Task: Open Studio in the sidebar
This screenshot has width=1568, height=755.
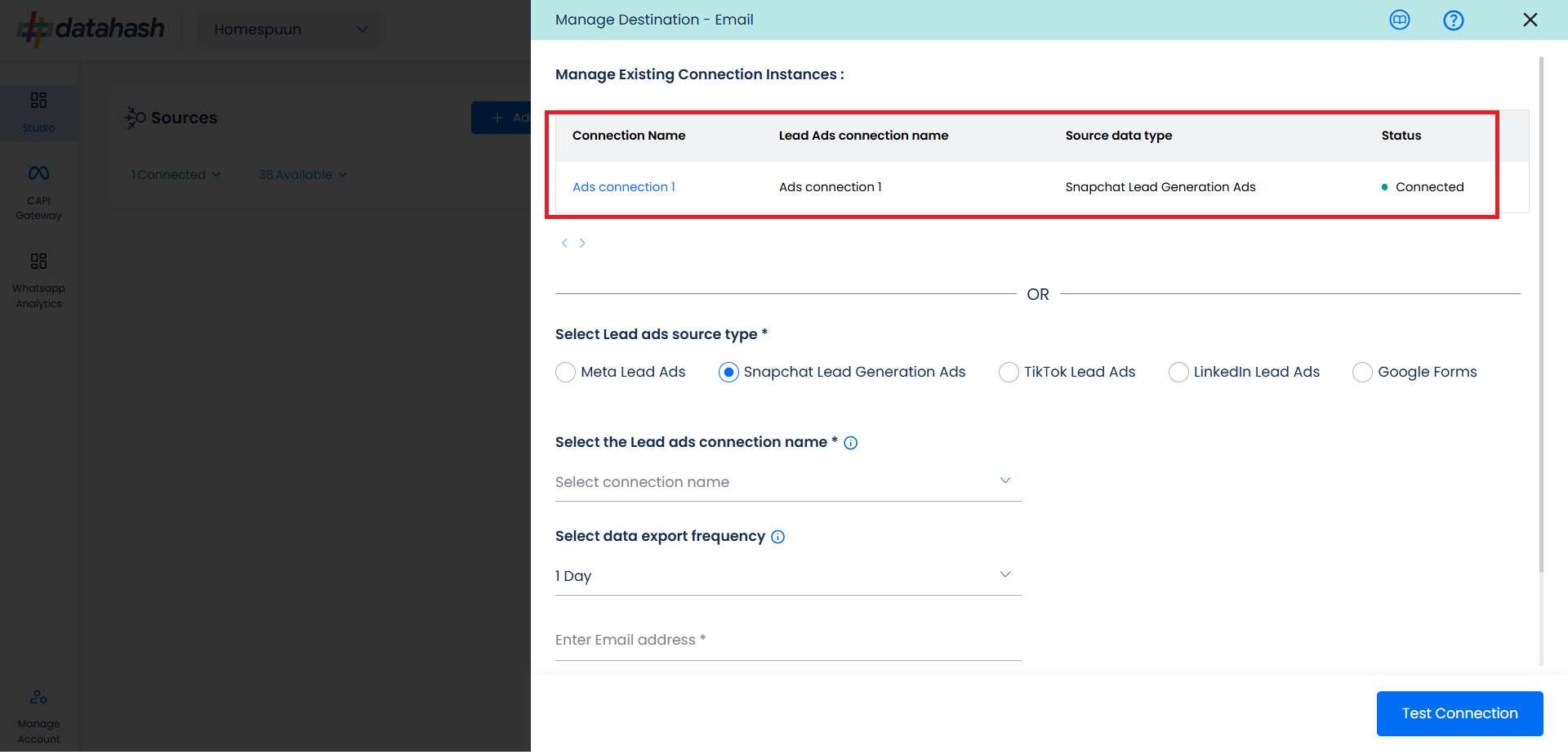Action: click(38, 113)
